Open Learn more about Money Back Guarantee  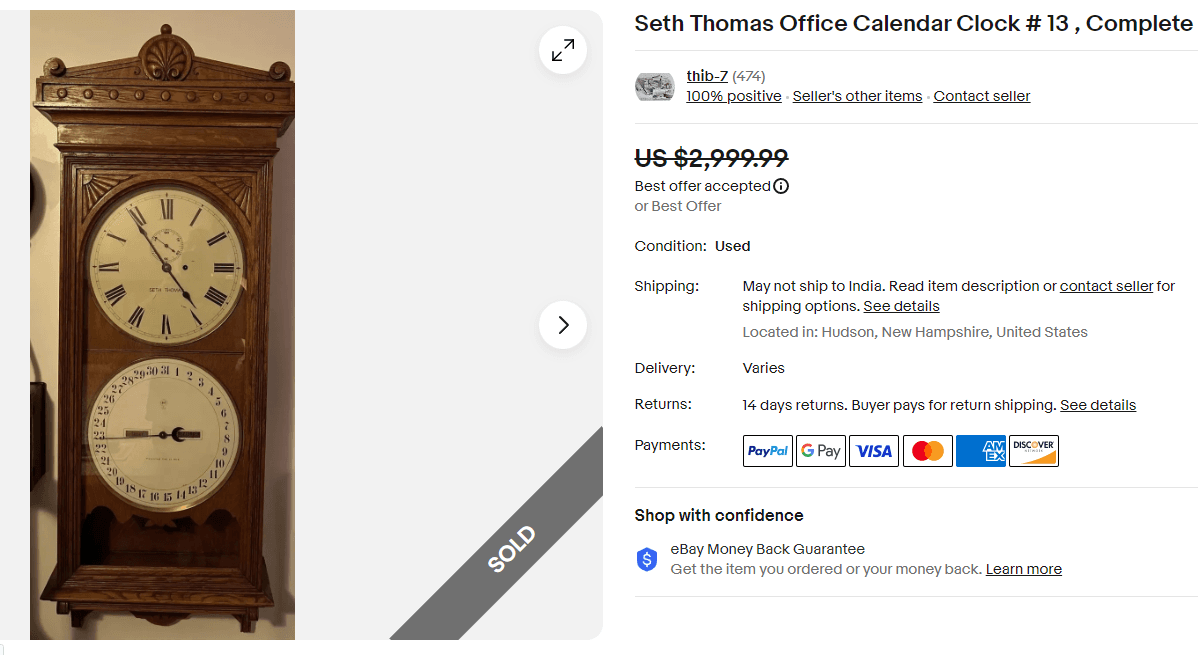coord(1023,568)
